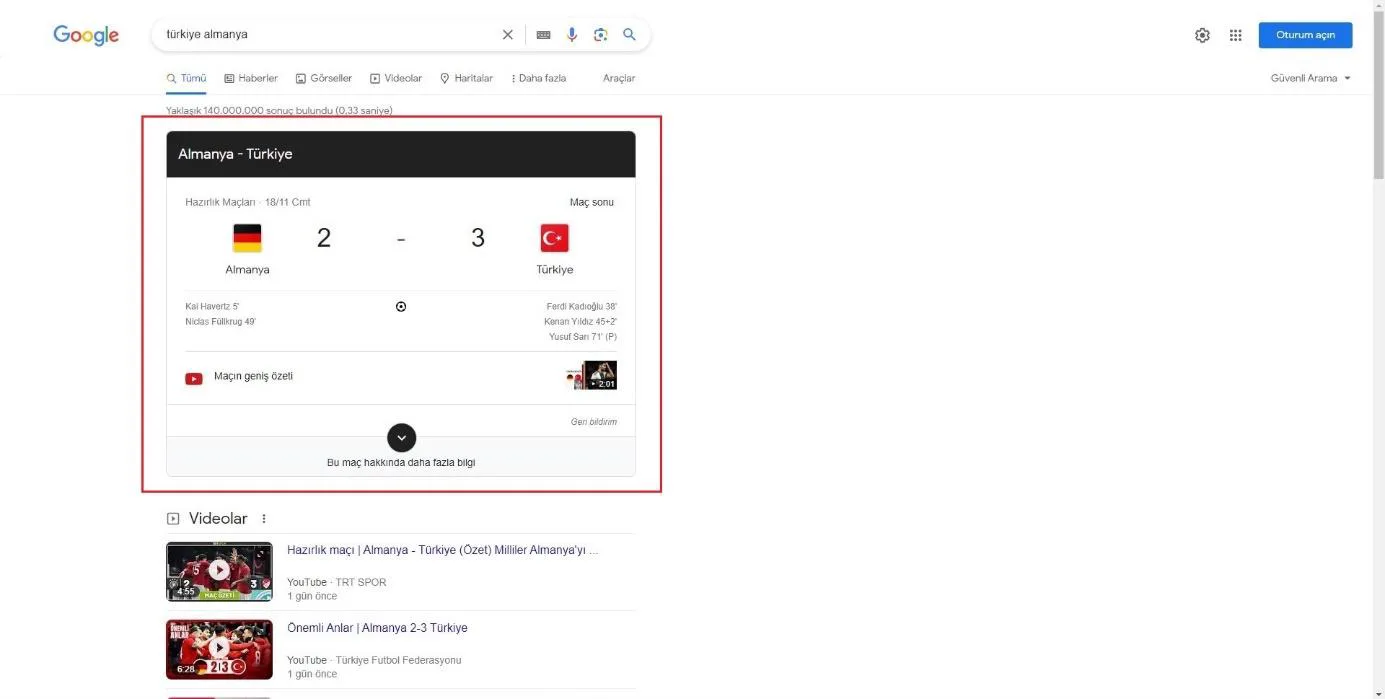Open 'Hazırlık maçı | Almanya - Türkiye (Özet)' video link
Viewport: 1385px width, 699px height.
(443, 550)
